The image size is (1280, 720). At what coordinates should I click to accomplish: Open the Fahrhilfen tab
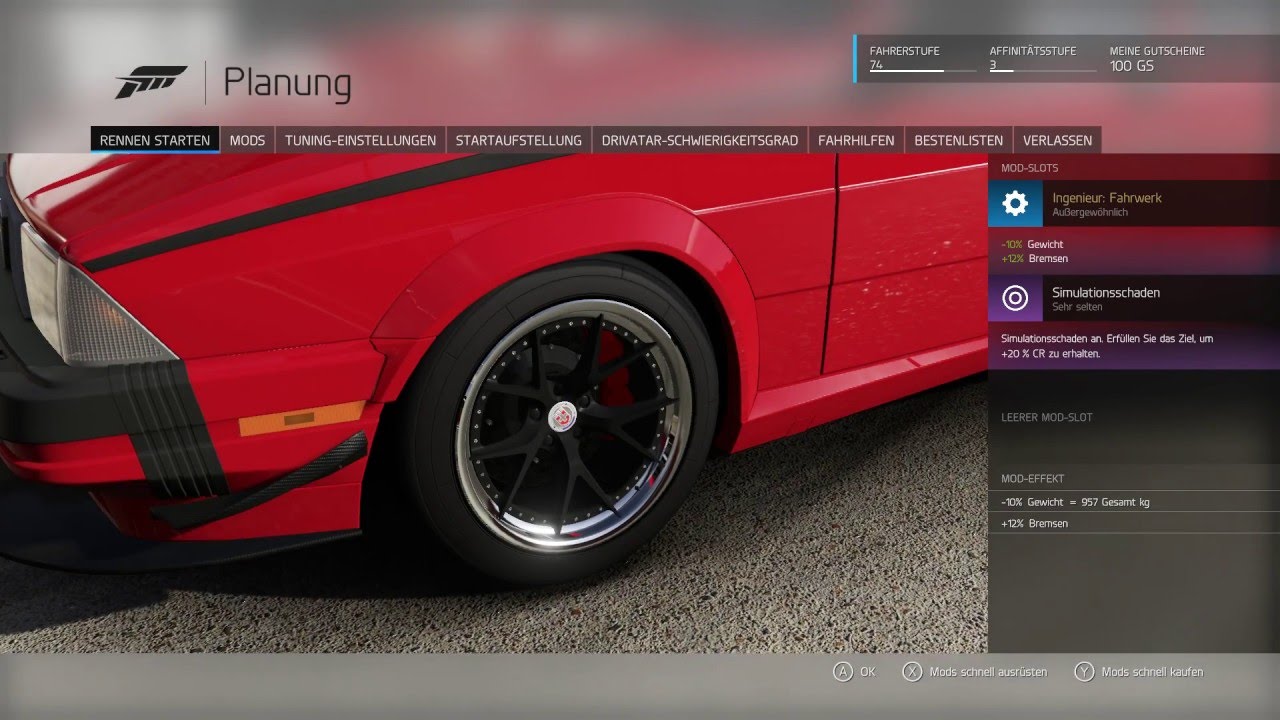(856, 140)
